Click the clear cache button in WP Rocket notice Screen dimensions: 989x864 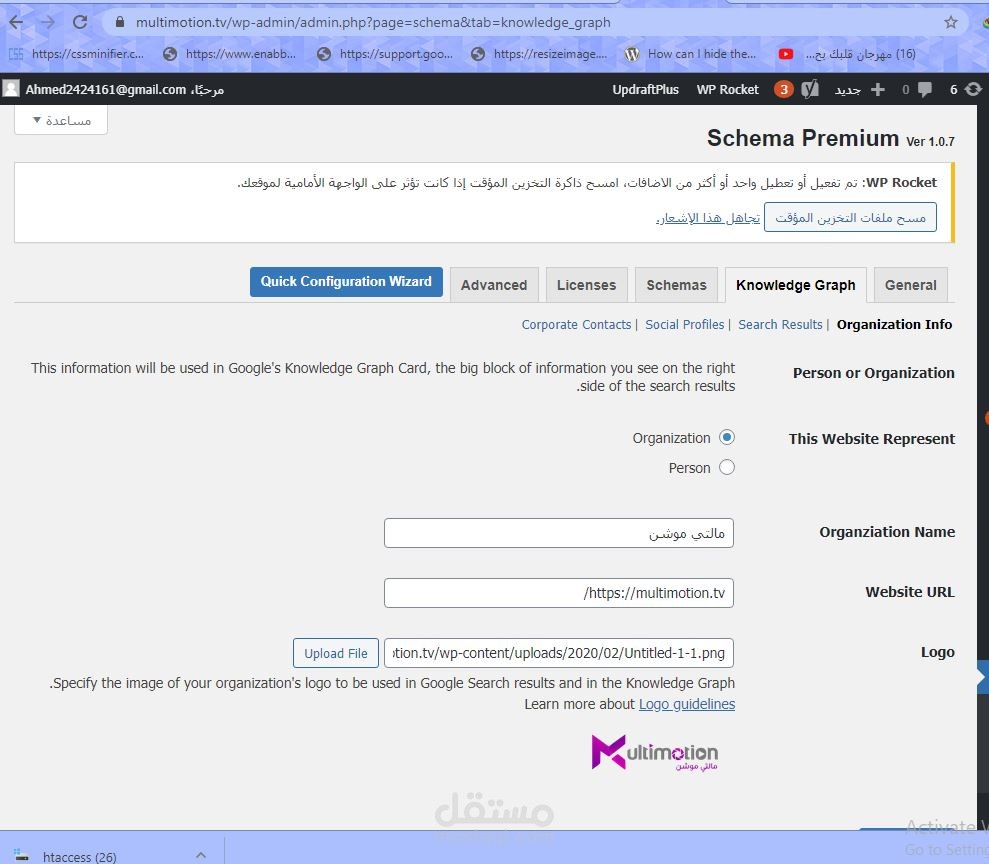[850, 218]
